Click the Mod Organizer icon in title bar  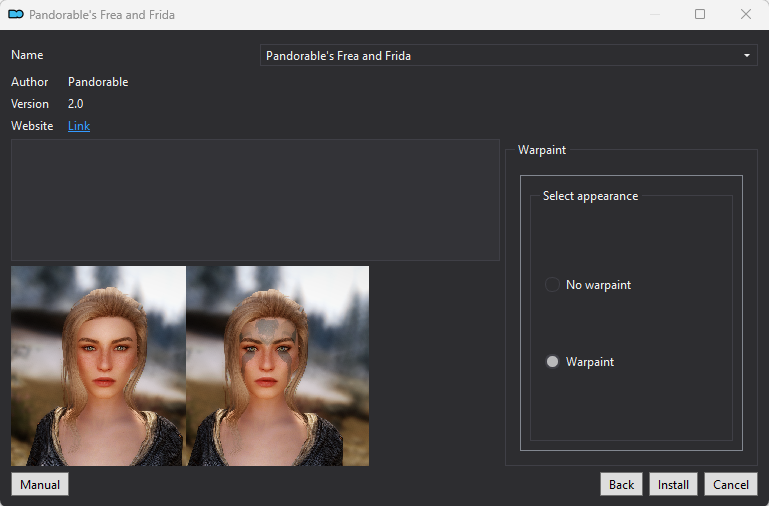point(16,14)
